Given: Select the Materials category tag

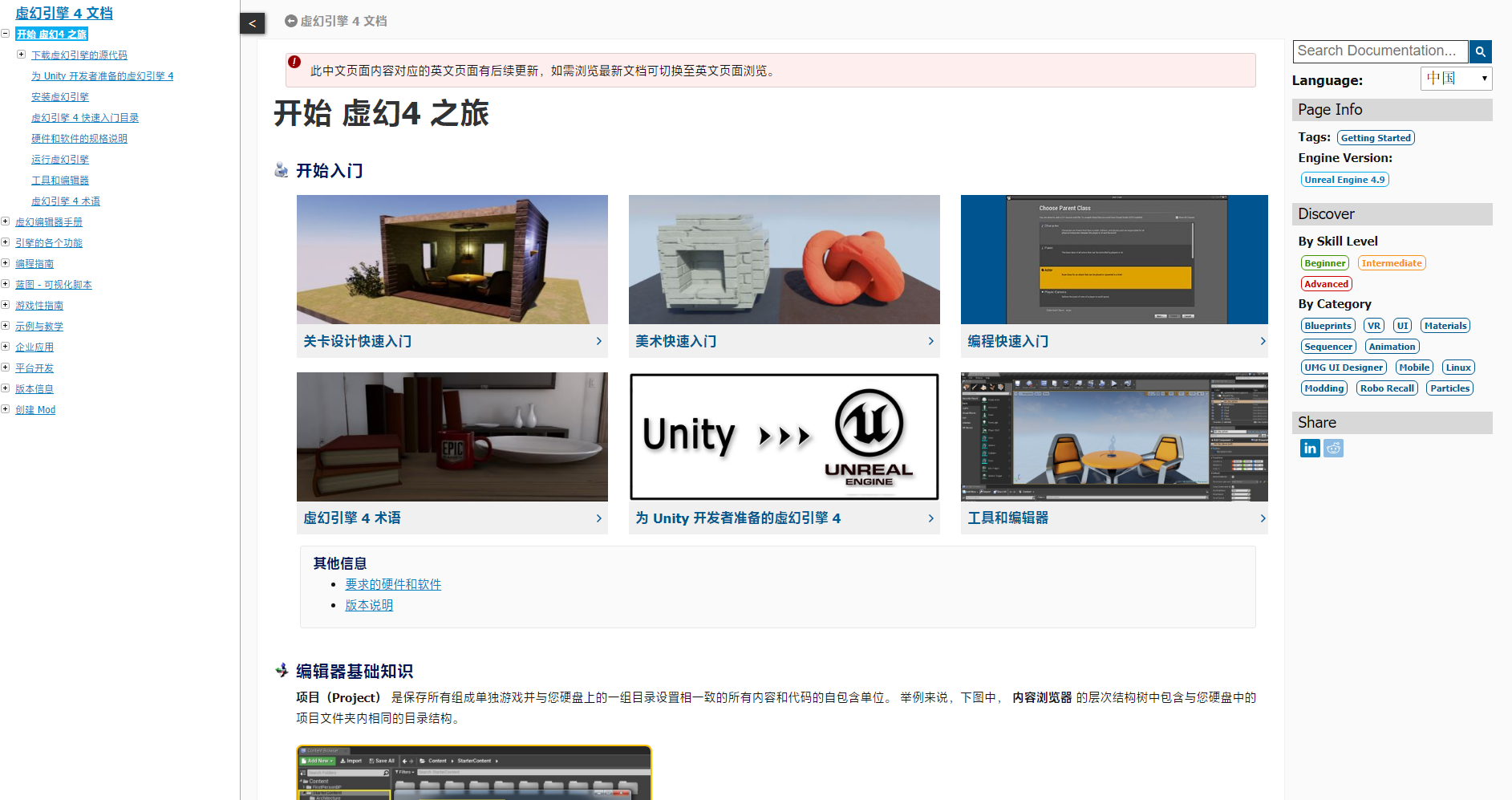Looking at the screenshot, I should point(1445,326).
